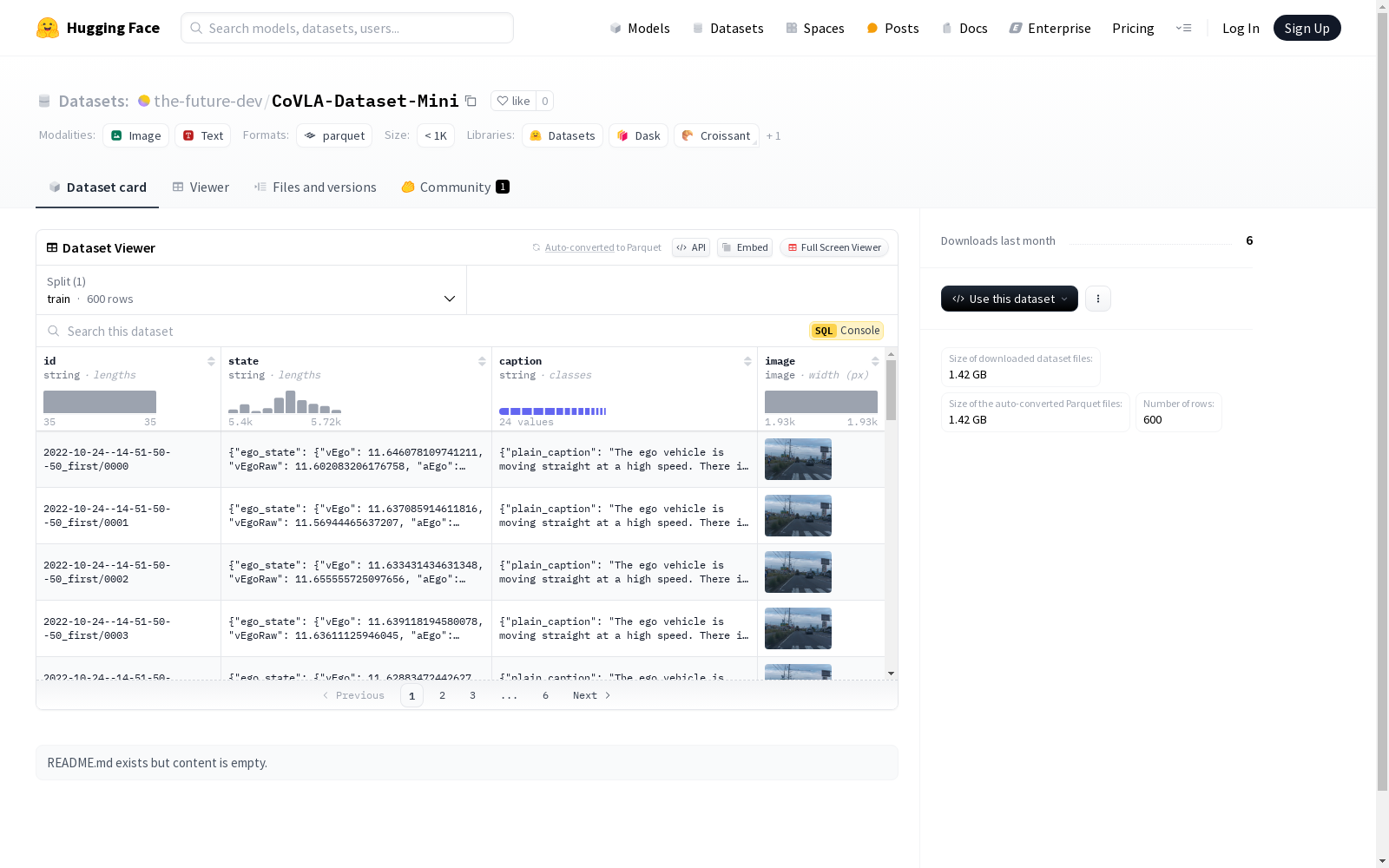Go to Datasets in top navigation

727,28
